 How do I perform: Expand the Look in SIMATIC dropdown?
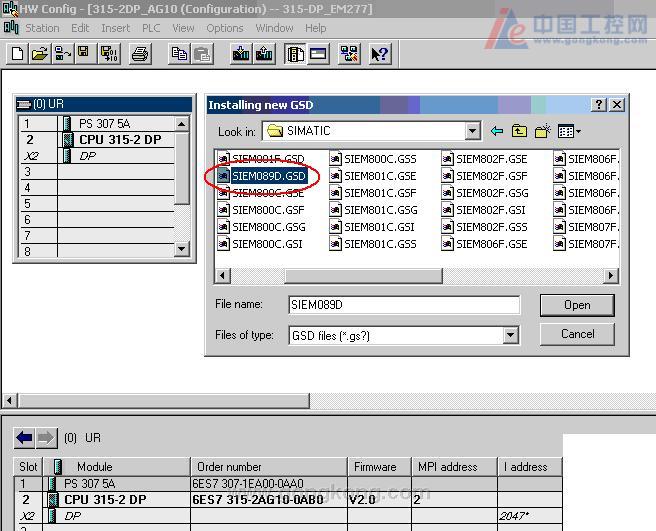coord(472,131)
